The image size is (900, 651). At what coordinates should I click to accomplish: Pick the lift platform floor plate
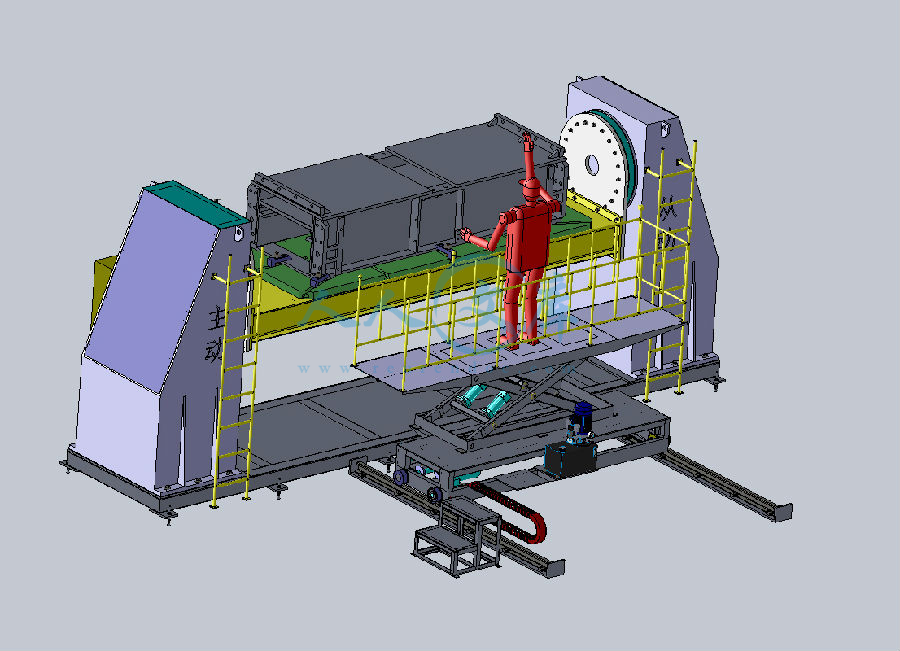pyautogui.click(x=519, y=342)
